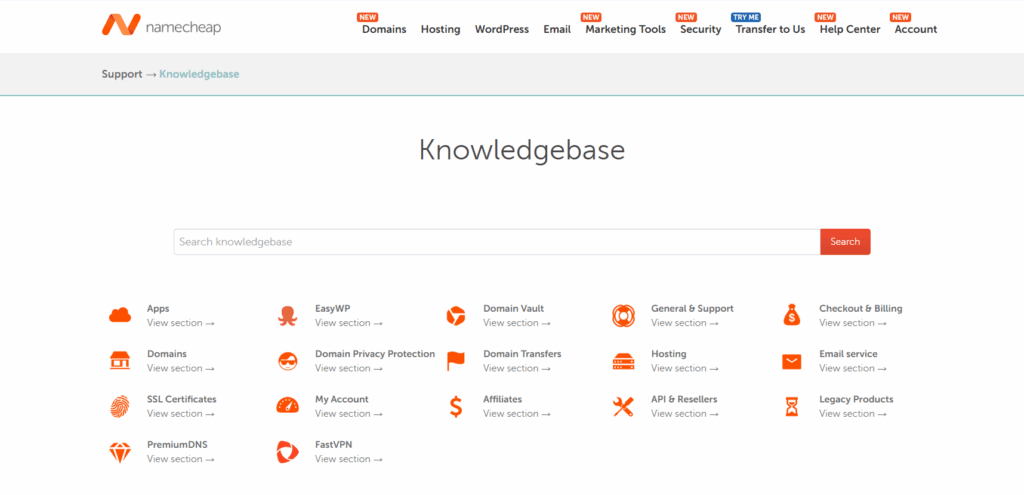Open the Checkout & Billing money bag icon
Image resolution: width=1024 pixels, height=495 pixels.
[792, 315]
